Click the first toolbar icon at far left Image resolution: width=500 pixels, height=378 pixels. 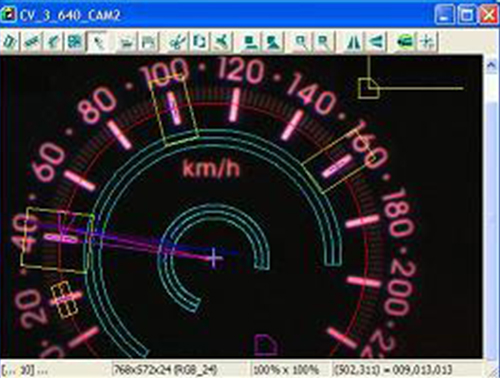pos(10,42)
